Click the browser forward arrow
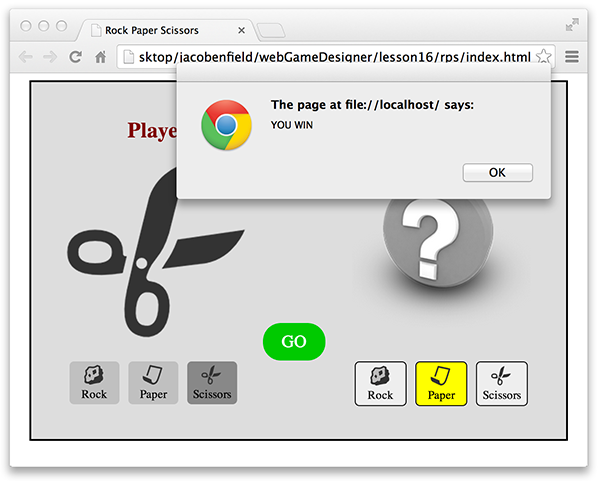Screen dimensions: 600x481 [50, 57]
